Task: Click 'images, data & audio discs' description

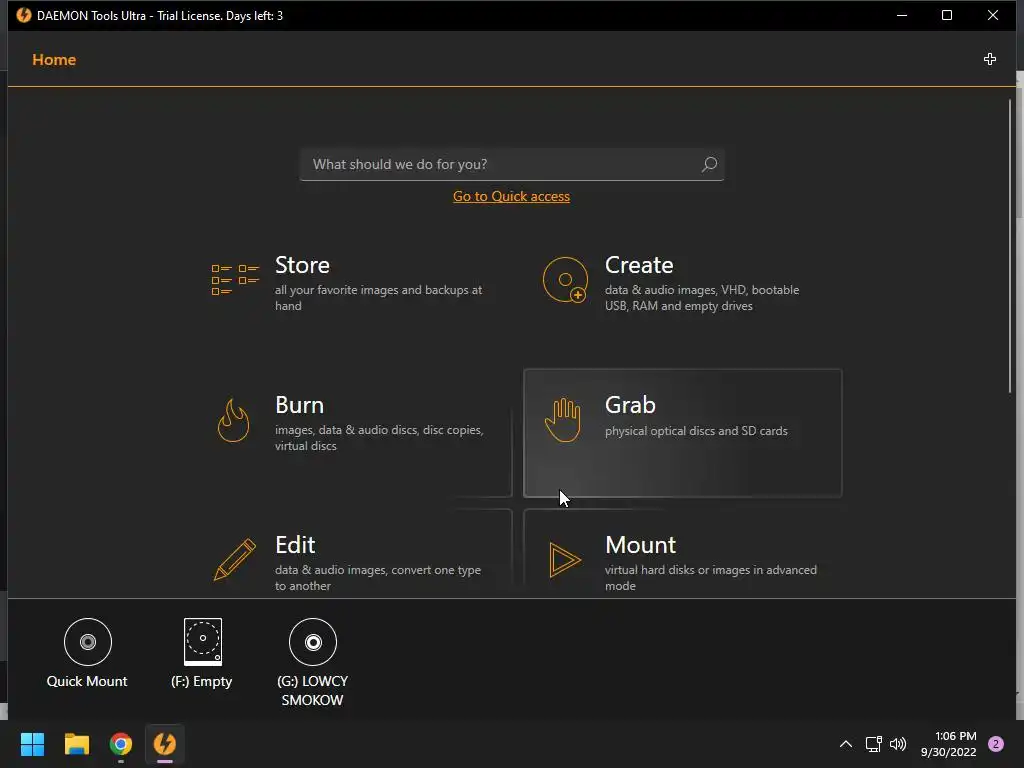Action: coord(379,438)
